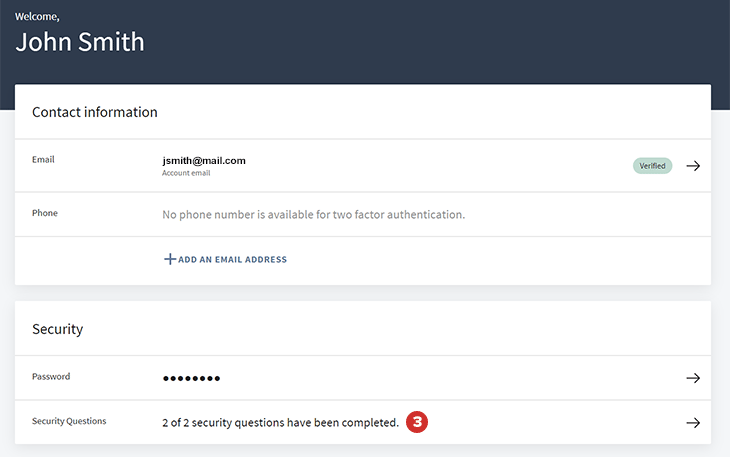Viewport: 730px width, 457px height.
Task: Click the no phone number available message
Action: tap(313, 214)
